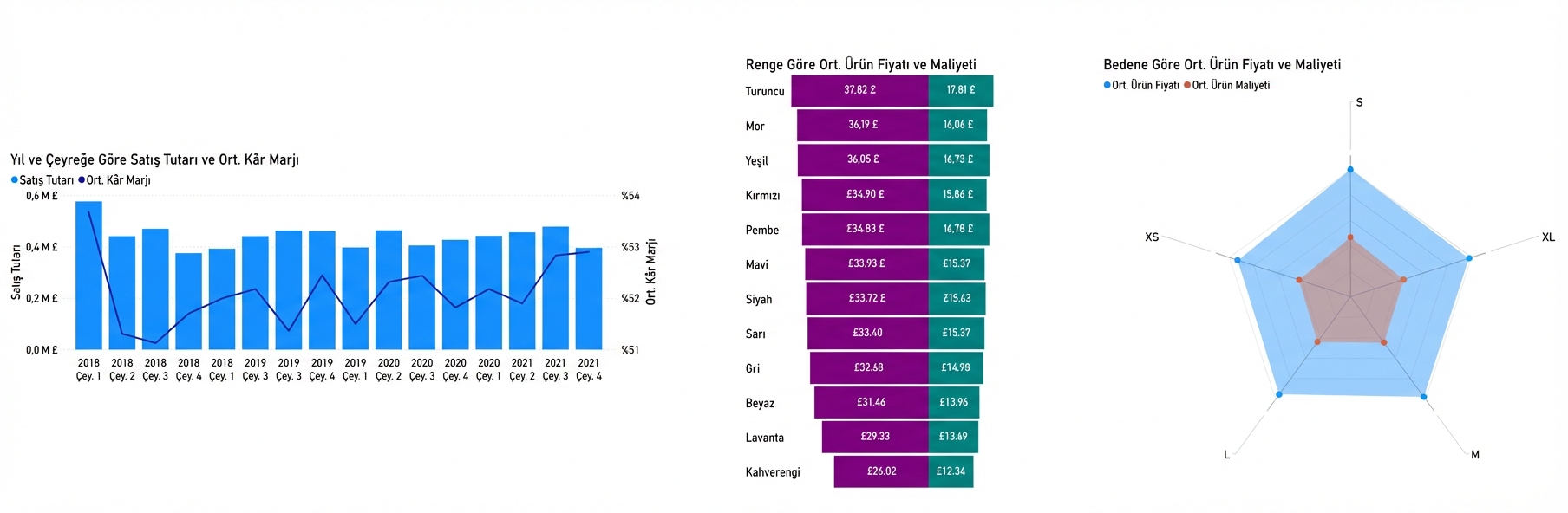
Task: Click the Satış Tutarı legend marker
Action: click(x=15, y=180)
